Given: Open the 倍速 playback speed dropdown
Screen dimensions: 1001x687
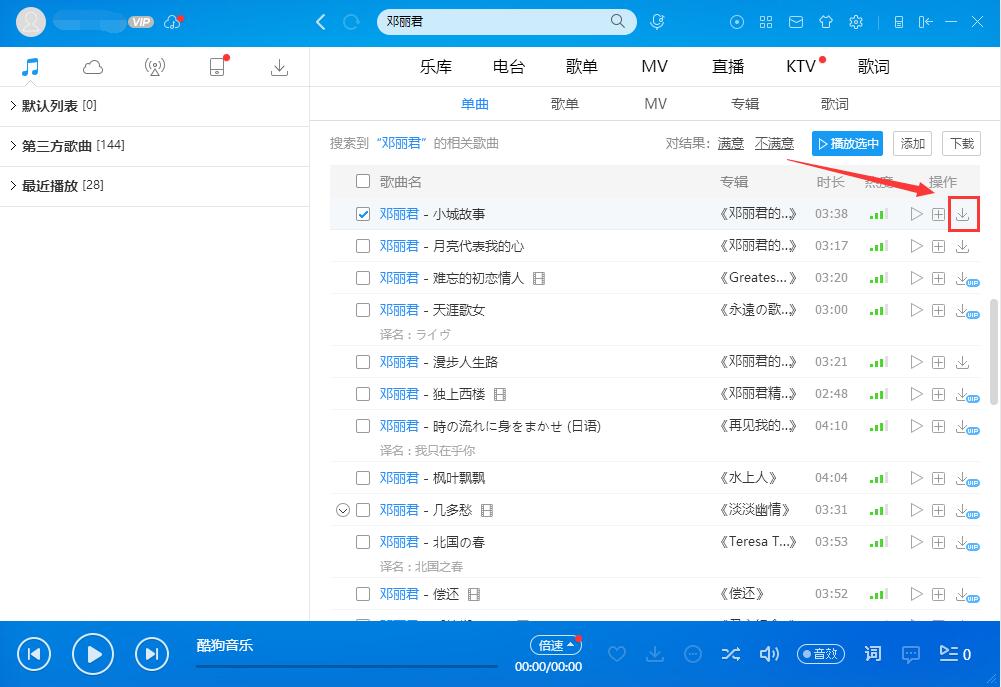Looking at the screenshot, I should click(x=555, y=645).
